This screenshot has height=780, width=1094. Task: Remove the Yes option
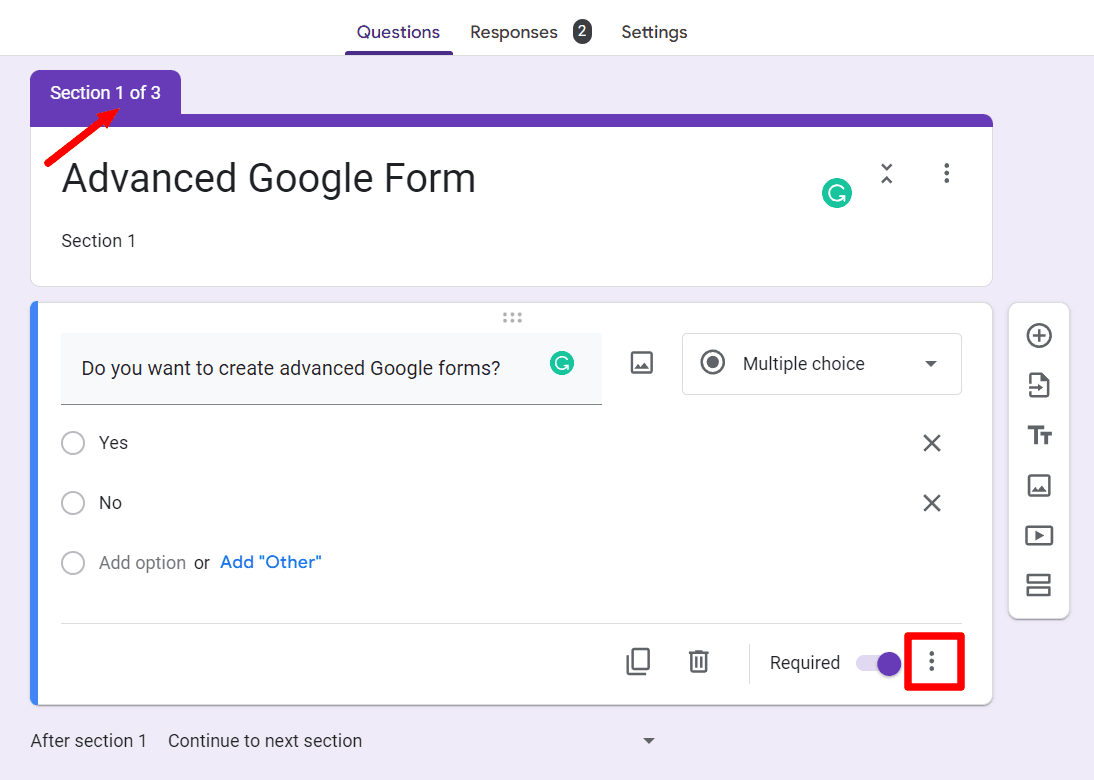point(932,443)
